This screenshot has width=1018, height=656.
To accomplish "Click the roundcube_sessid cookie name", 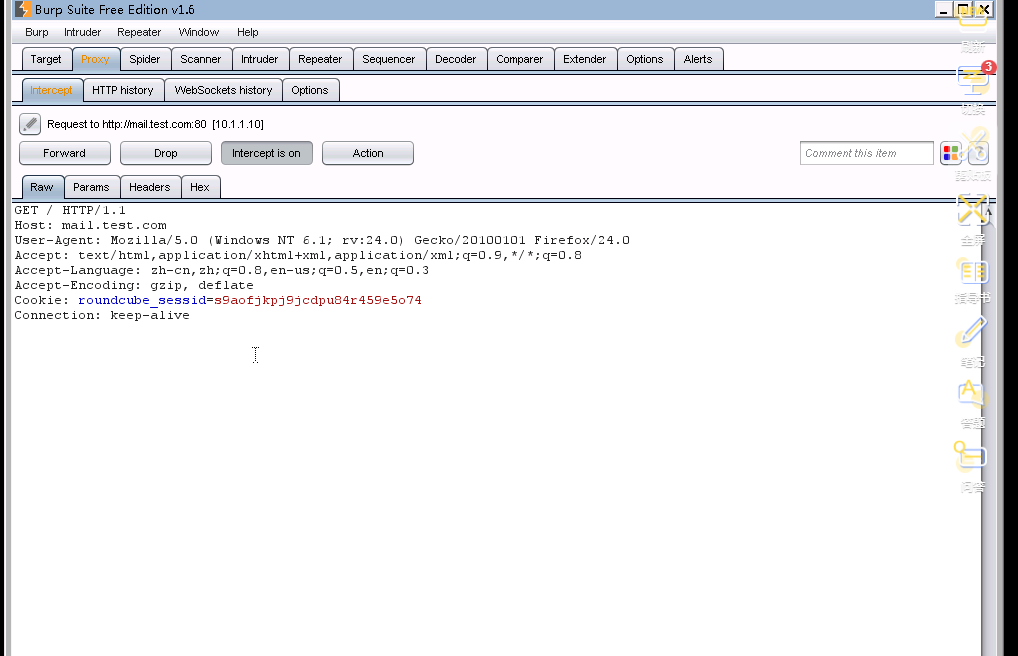I will click(x=142, y=300).
